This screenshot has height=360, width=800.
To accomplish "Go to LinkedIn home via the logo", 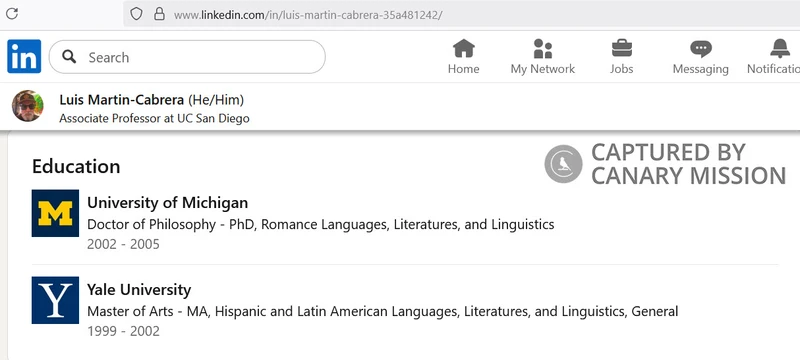I will 24,57.
